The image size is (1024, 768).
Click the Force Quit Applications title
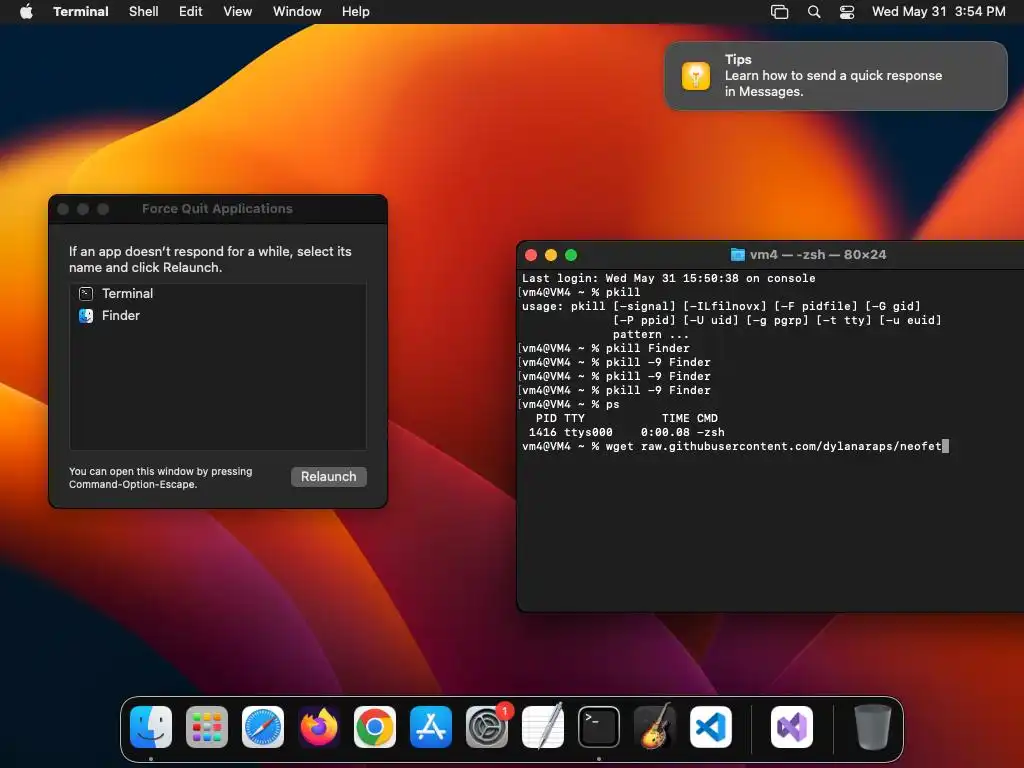[x=217, y=209]
